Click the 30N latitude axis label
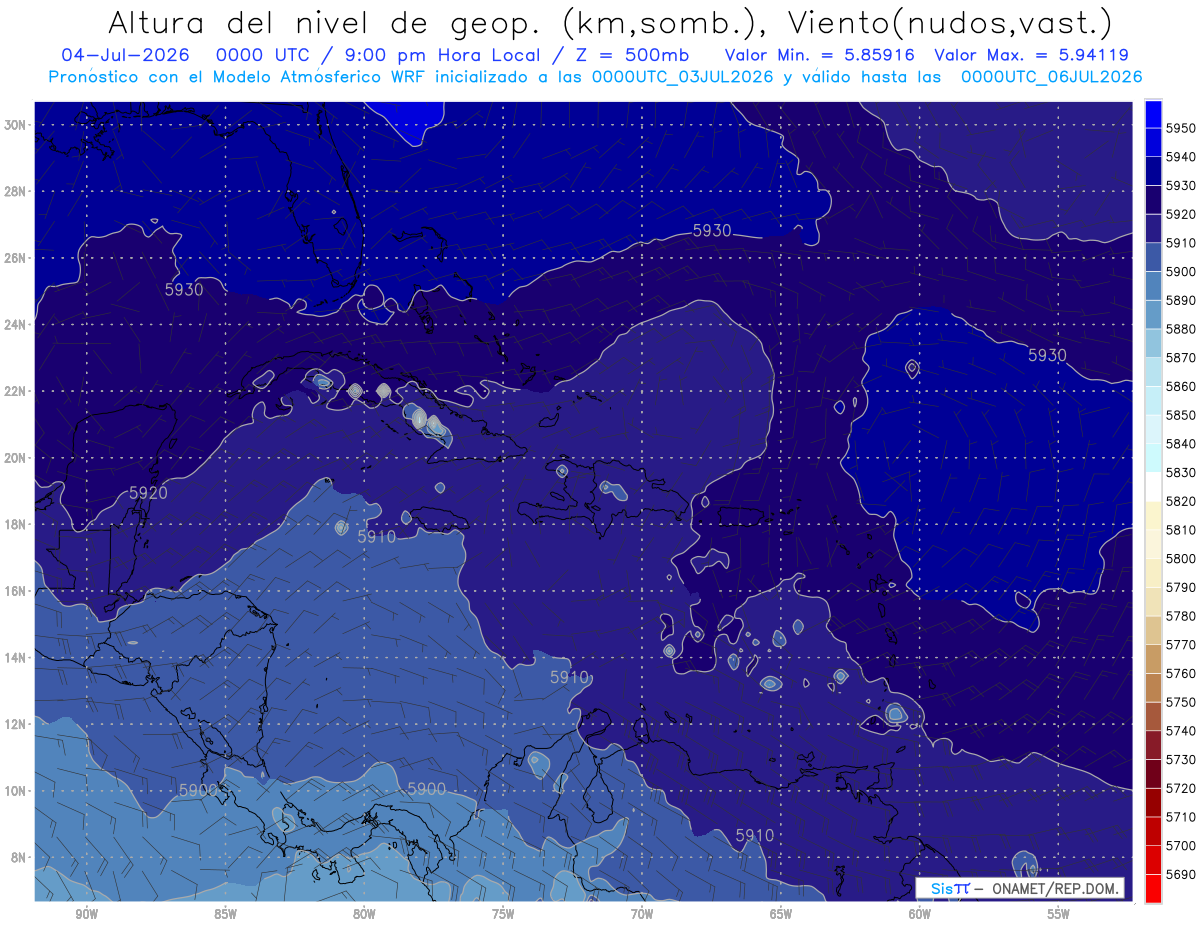 [x=14, y=125]
